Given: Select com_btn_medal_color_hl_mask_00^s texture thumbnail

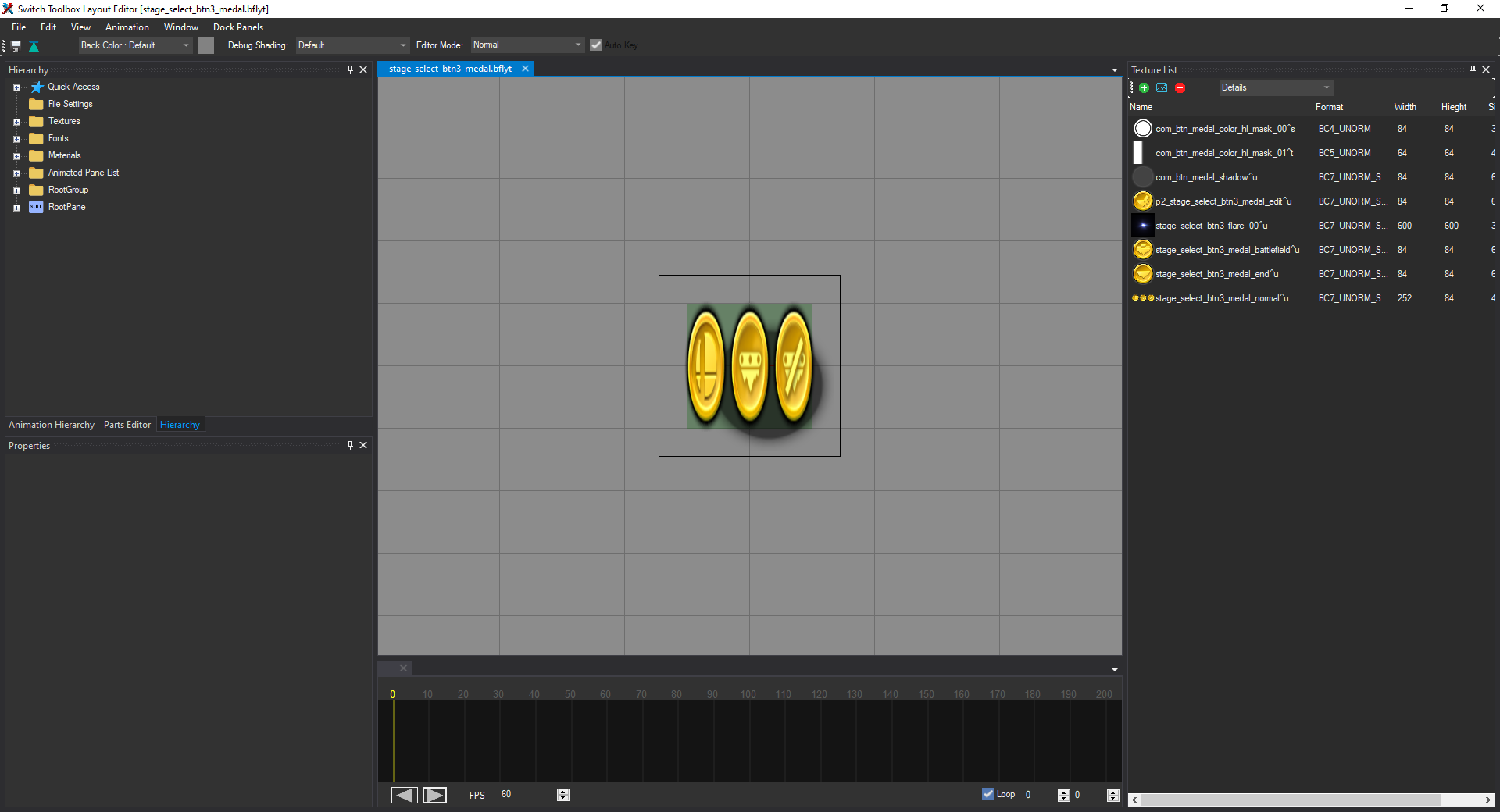Looking at the screenshot, I should click(1143, 128).
